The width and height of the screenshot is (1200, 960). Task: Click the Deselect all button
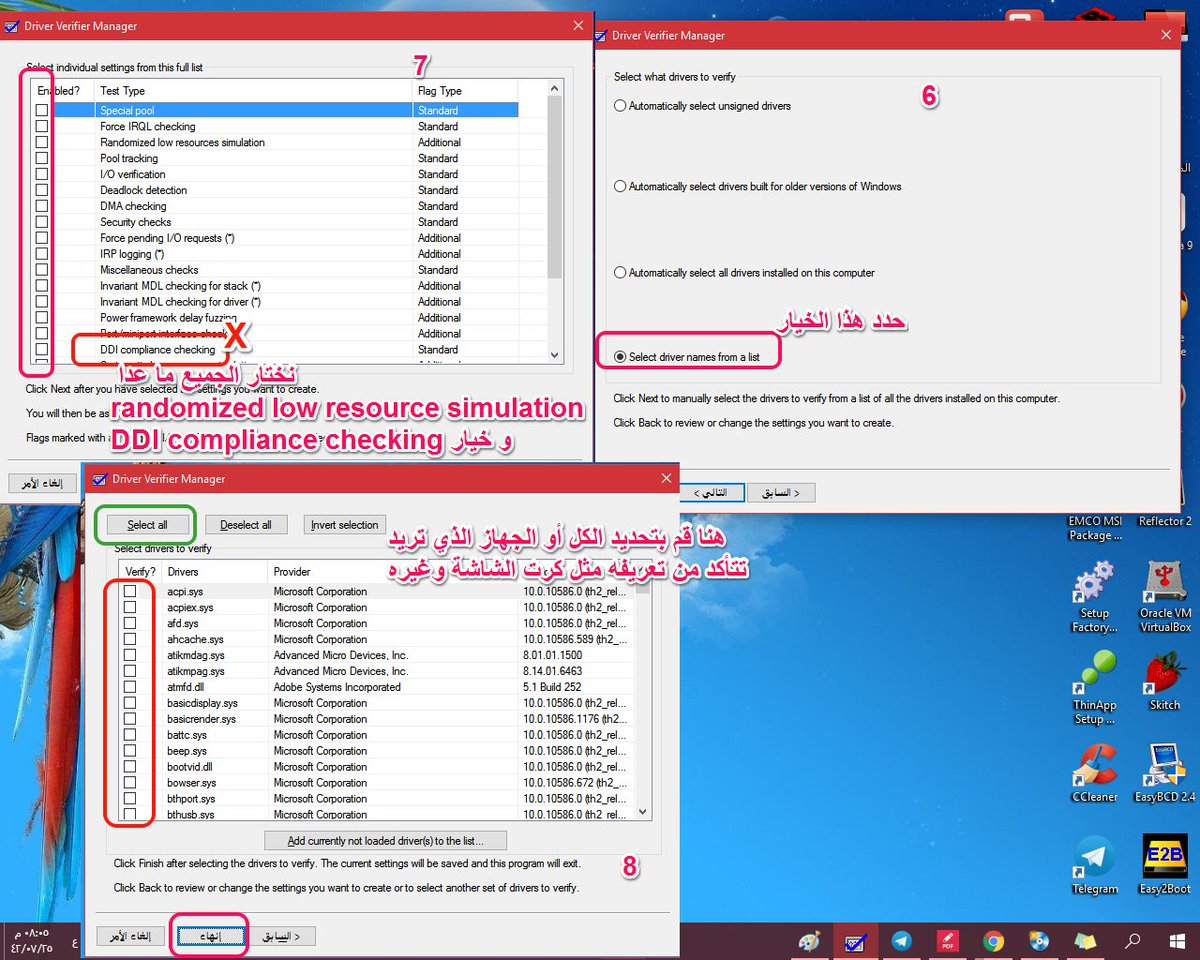pos(246,525)
